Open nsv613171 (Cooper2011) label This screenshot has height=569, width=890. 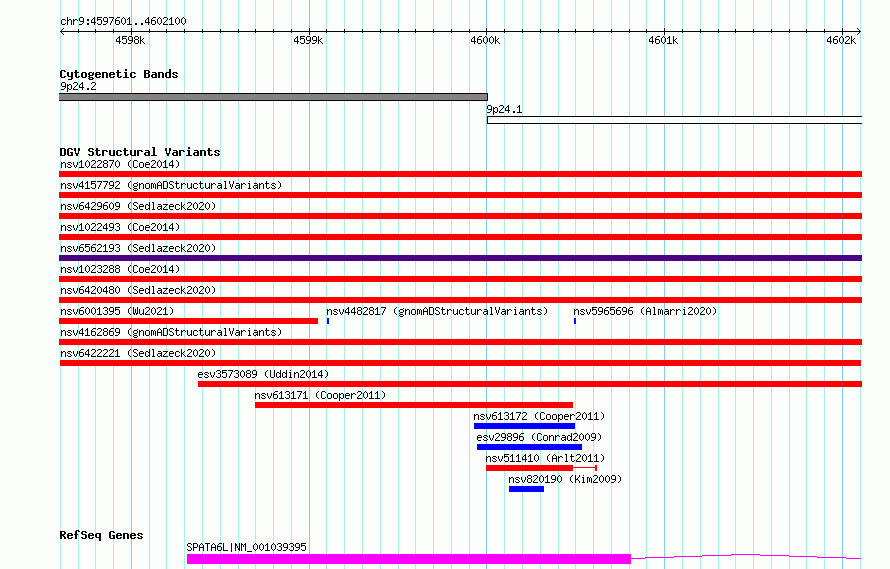(320, 395)
